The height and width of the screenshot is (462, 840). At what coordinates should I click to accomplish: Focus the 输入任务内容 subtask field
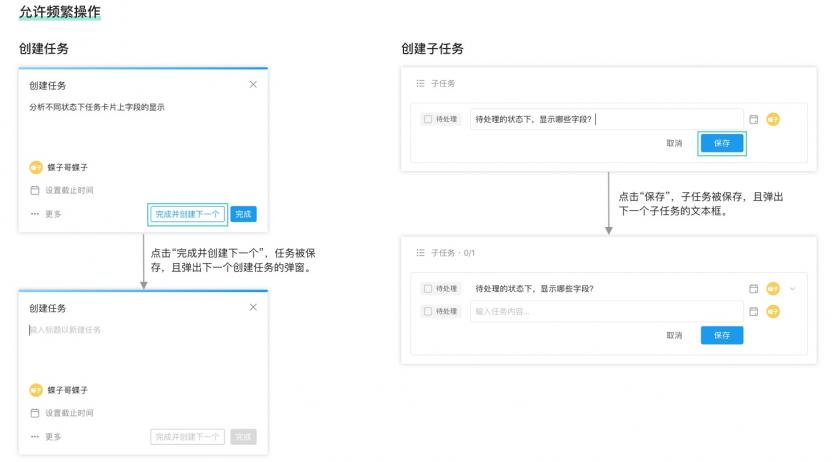[606, 311]
